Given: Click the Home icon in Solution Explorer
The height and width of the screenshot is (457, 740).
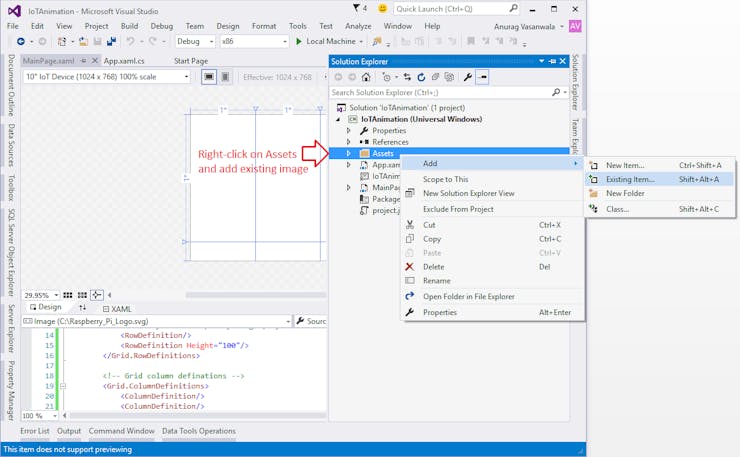Looking at the screenshot, I should pyautogui.click(x=366, y=77).
